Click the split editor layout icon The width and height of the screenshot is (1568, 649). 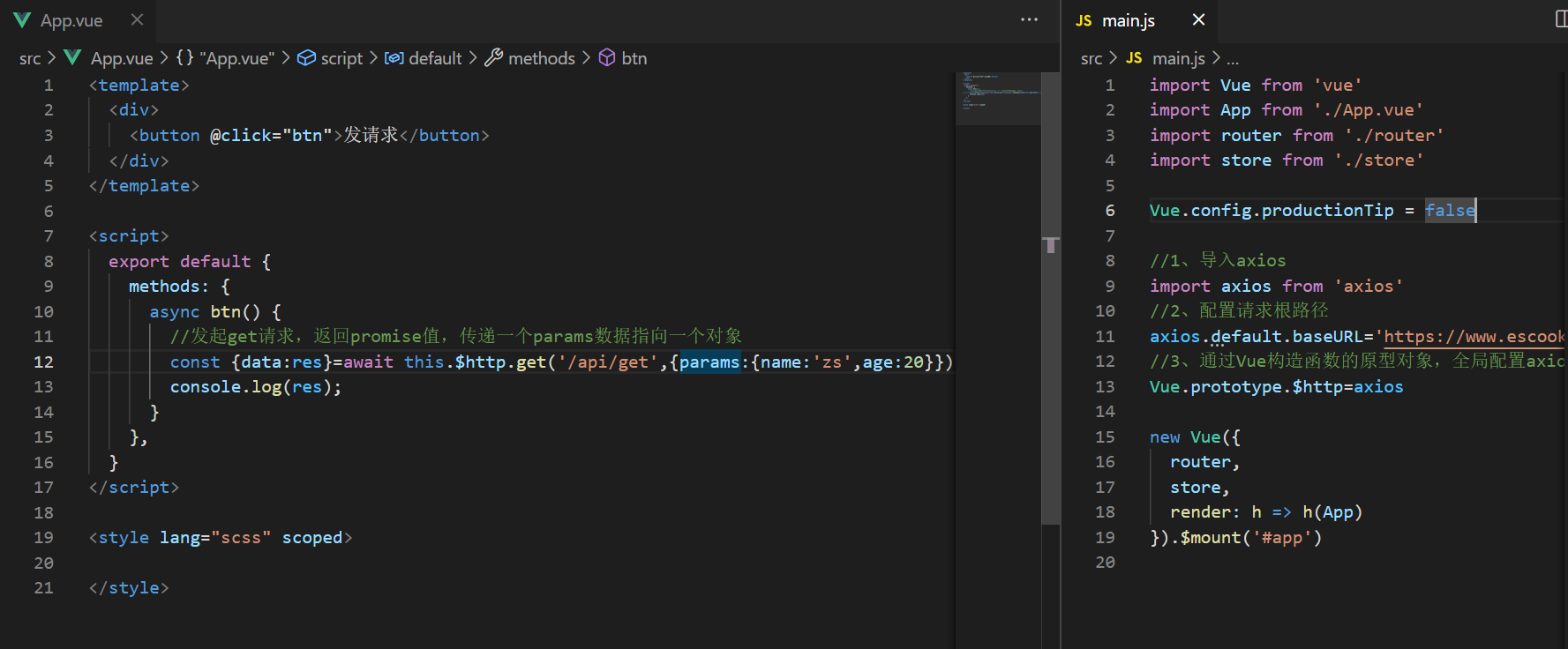coord(1562,19)
